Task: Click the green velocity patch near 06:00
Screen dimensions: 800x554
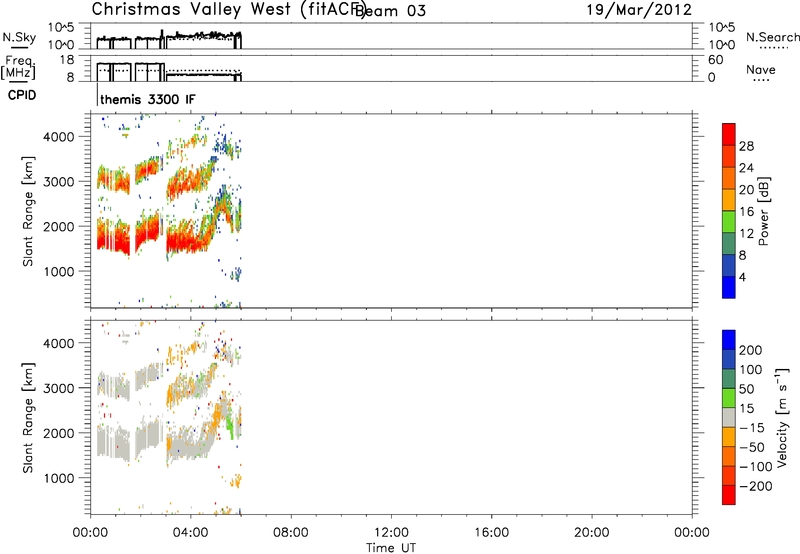Action: [231, 423]
